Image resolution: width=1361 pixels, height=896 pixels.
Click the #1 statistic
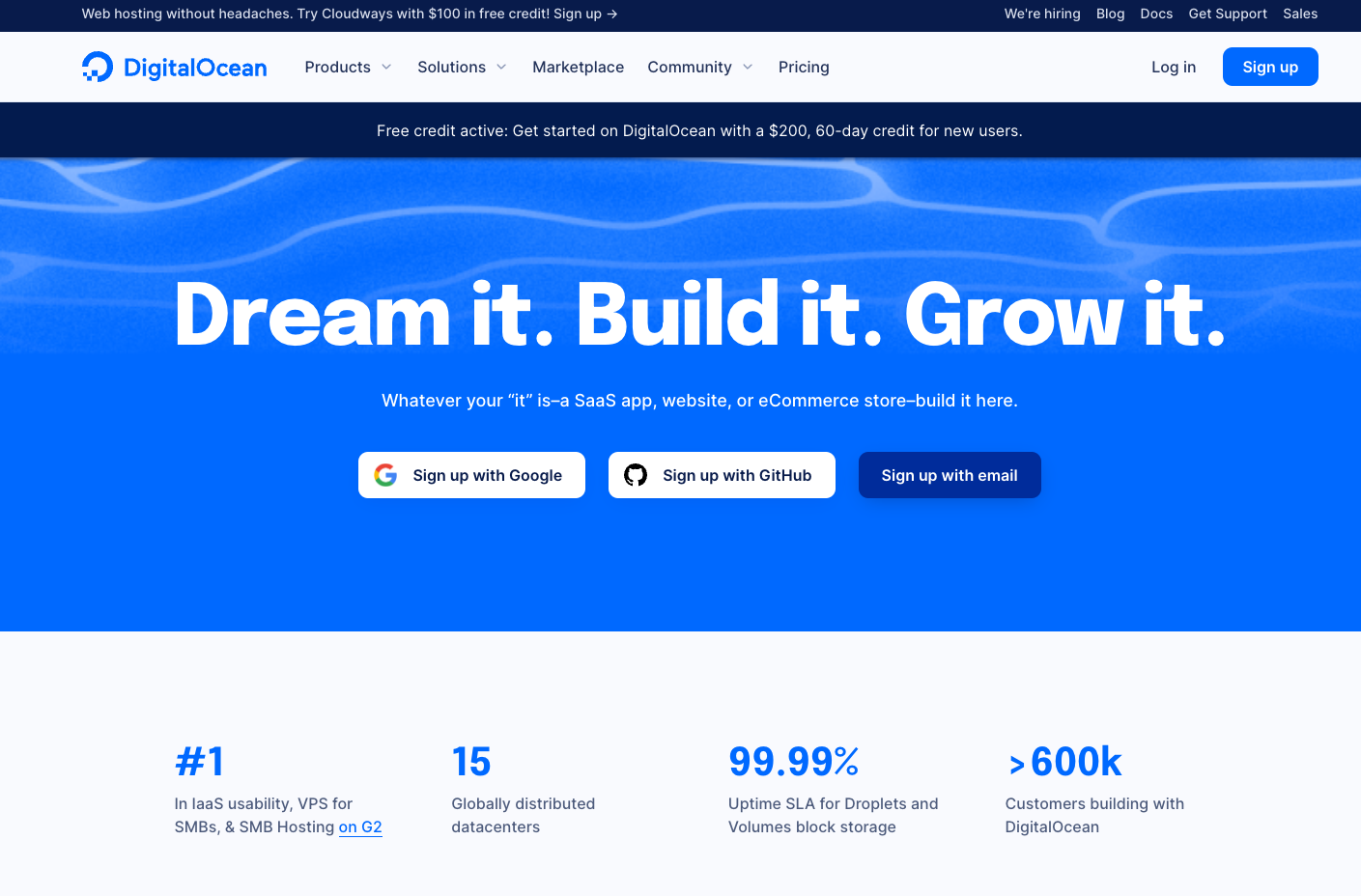tap(200, 762)
